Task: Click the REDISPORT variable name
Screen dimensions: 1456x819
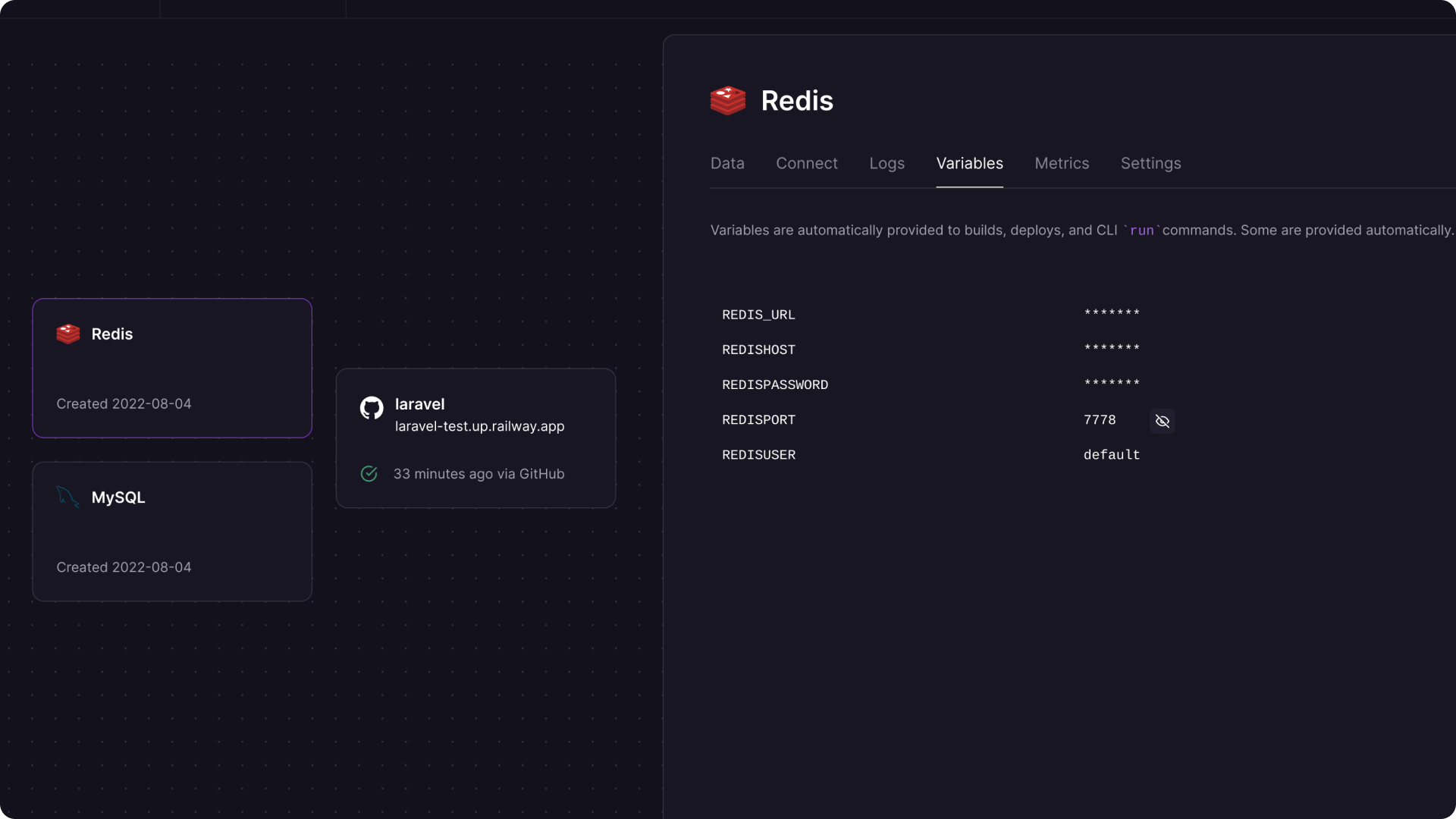Action: (x=758, y=419)
